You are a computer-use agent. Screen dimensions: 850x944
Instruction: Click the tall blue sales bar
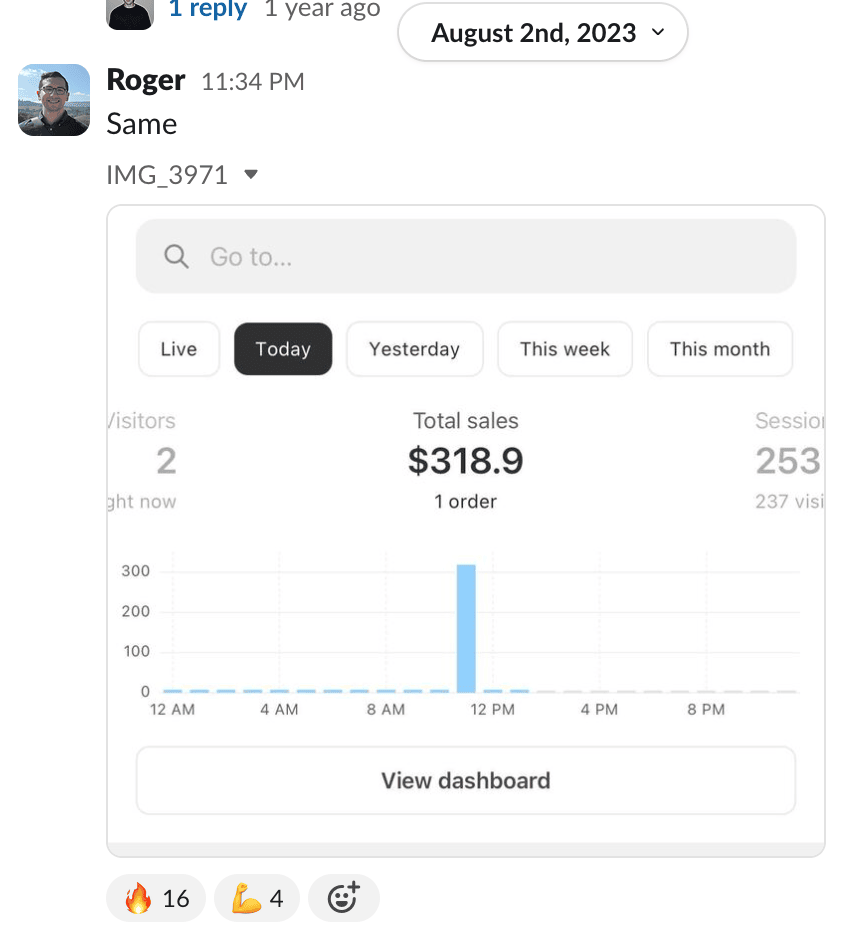(x=466, y=628)
